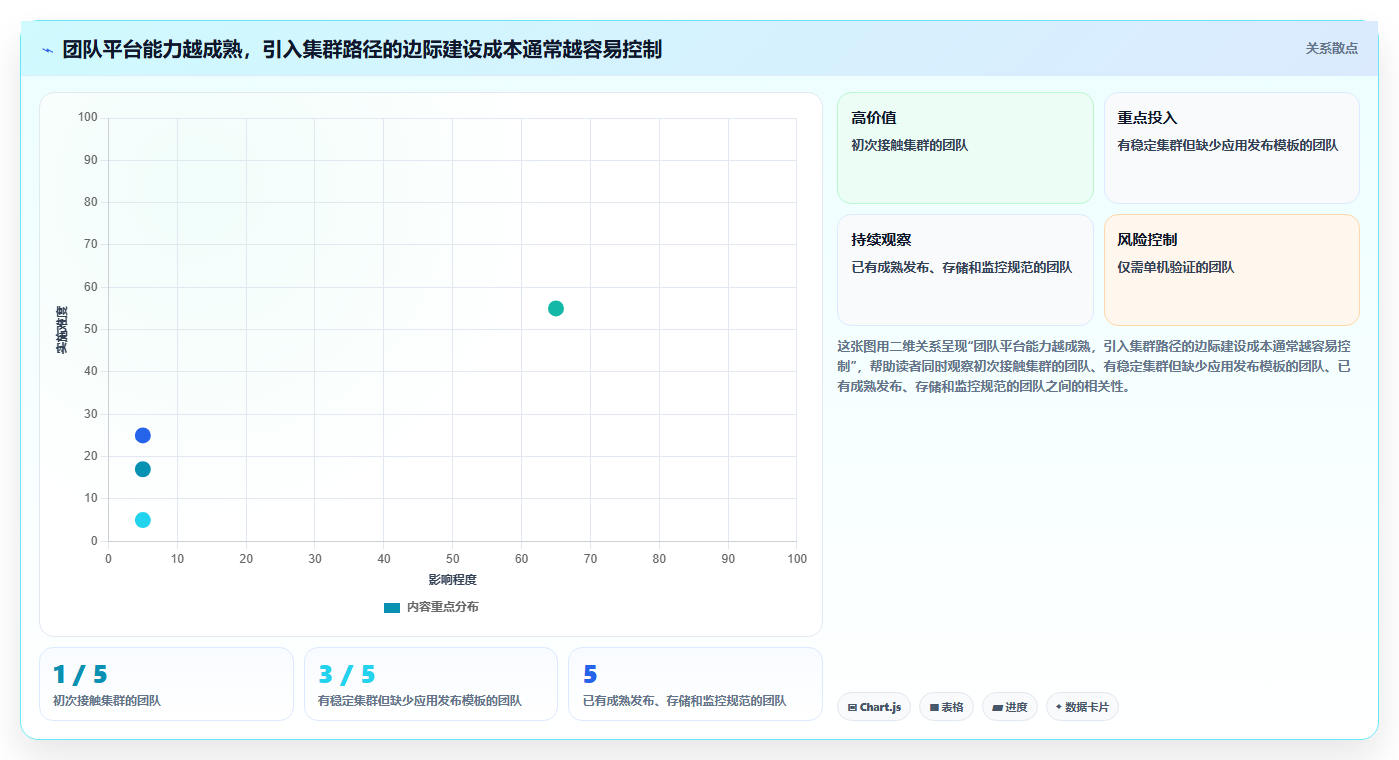Image resolution: width=1399 pixels, height=760 pixels.
Task: Click the text 有稳定集群但缺少应用发布模板的团队 in 重点投入 card
Action: pyautogui.click(x=1228, y=145)
